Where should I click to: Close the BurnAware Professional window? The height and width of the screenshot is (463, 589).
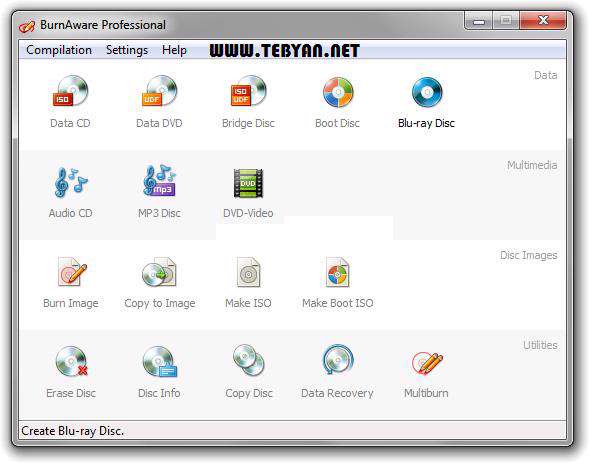(x=543, y=21)
